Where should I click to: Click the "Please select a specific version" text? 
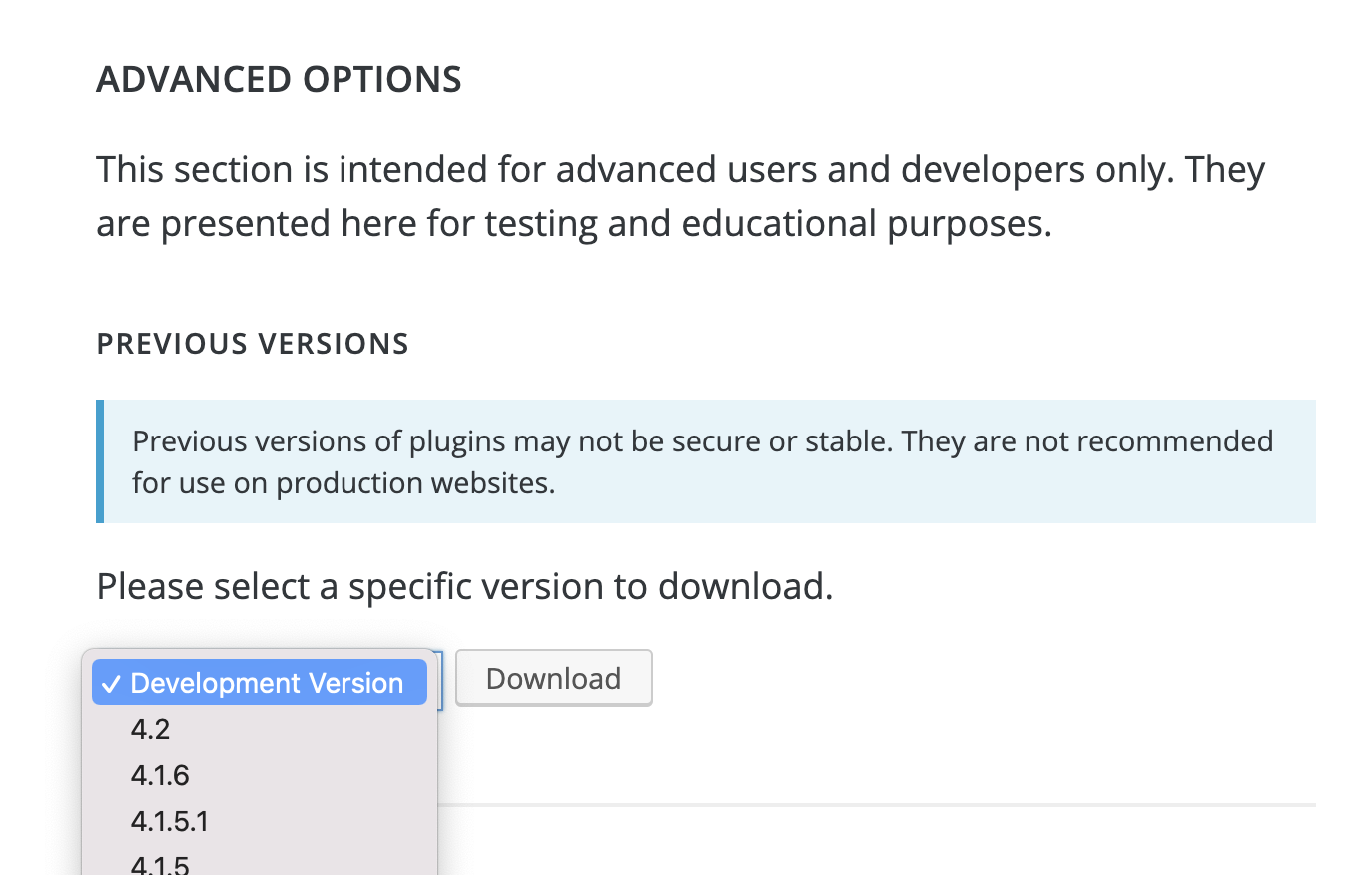[x=464, y=586]
